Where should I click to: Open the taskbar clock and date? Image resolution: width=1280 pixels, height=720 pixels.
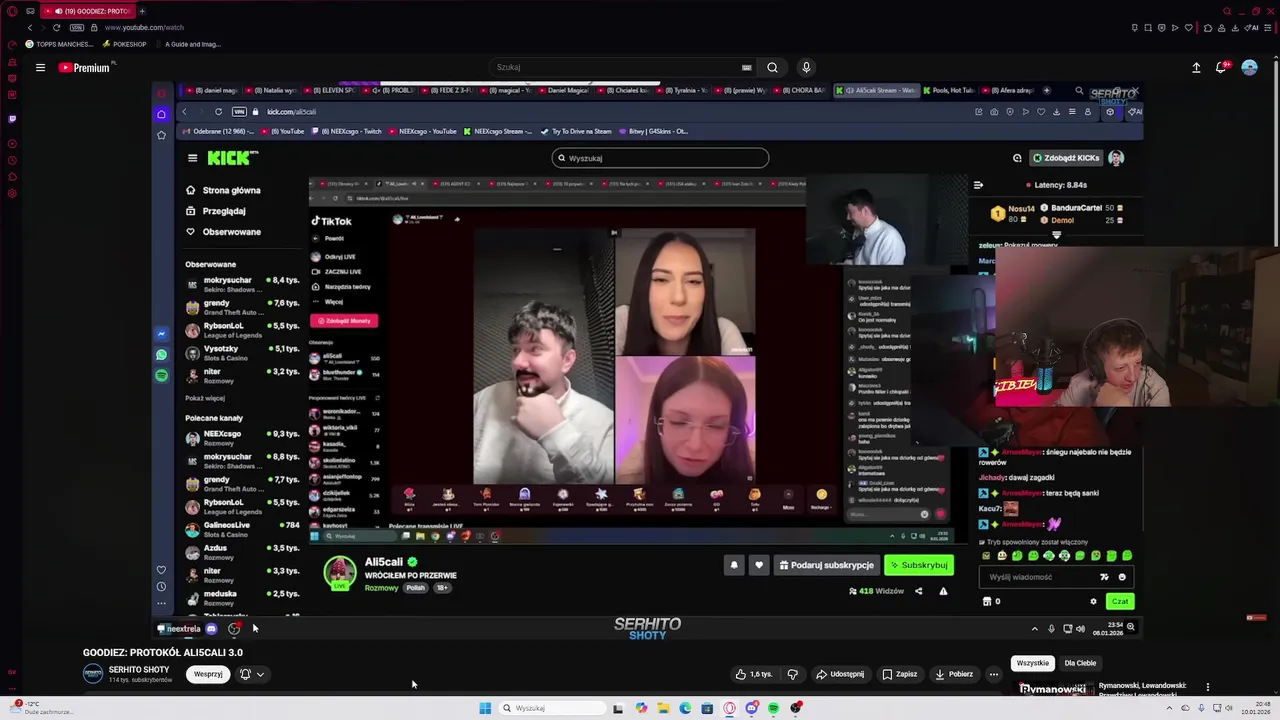click(x=1256, y=708)
